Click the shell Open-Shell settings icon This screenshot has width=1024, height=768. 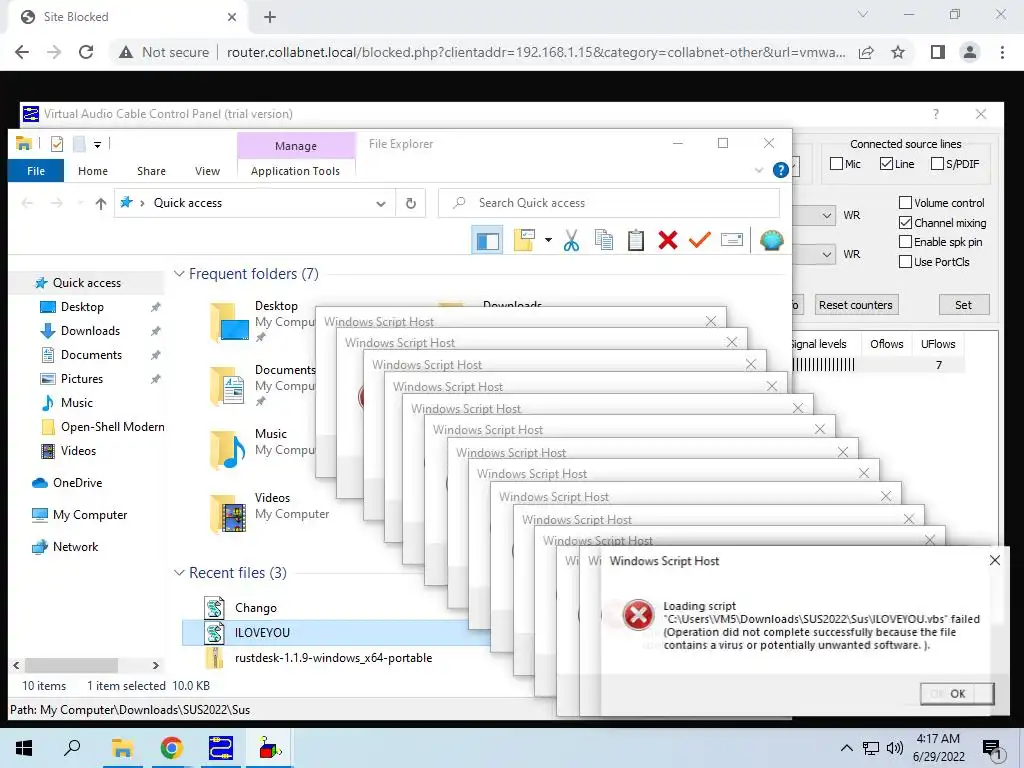[771, 240]
